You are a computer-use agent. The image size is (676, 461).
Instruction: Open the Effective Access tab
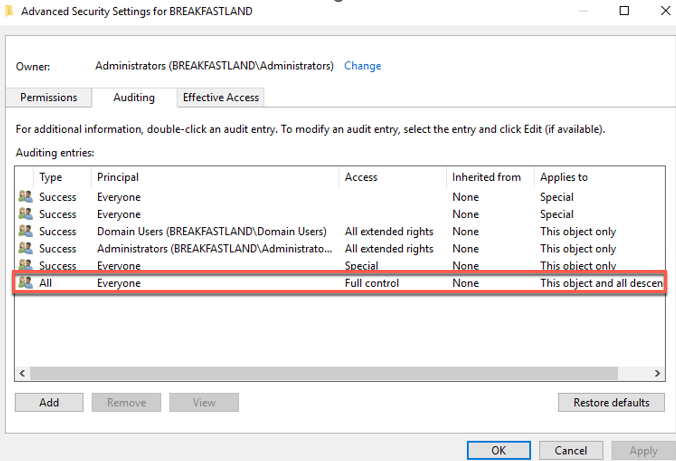(x=220, y=98)
